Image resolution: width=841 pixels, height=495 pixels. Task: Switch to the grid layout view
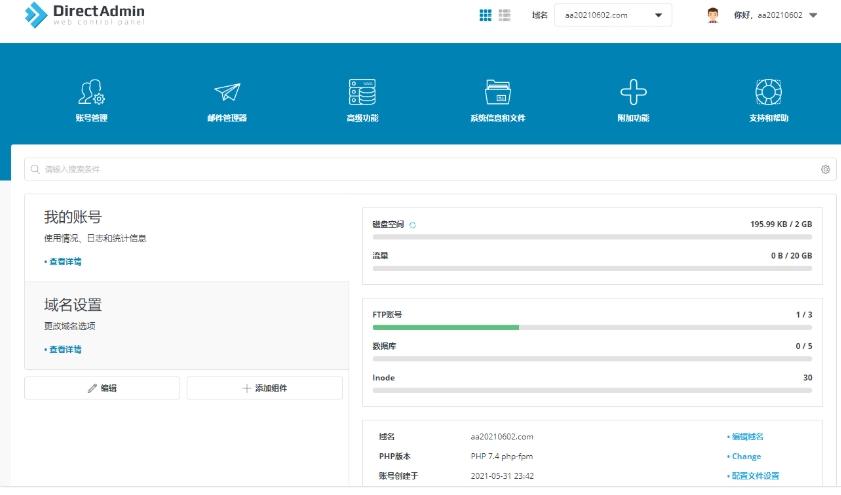[x=485, y=15]
